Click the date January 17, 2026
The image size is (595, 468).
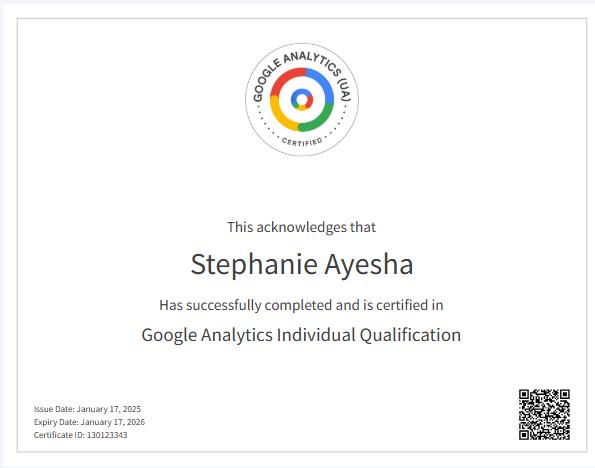[x=113, y=422]
